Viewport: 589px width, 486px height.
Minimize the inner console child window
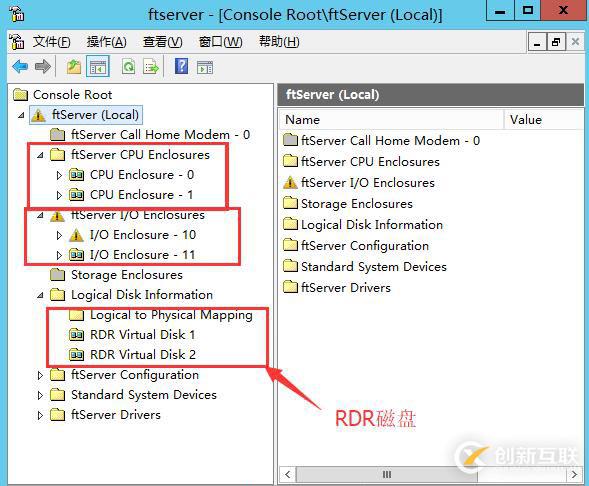(537, 42)
